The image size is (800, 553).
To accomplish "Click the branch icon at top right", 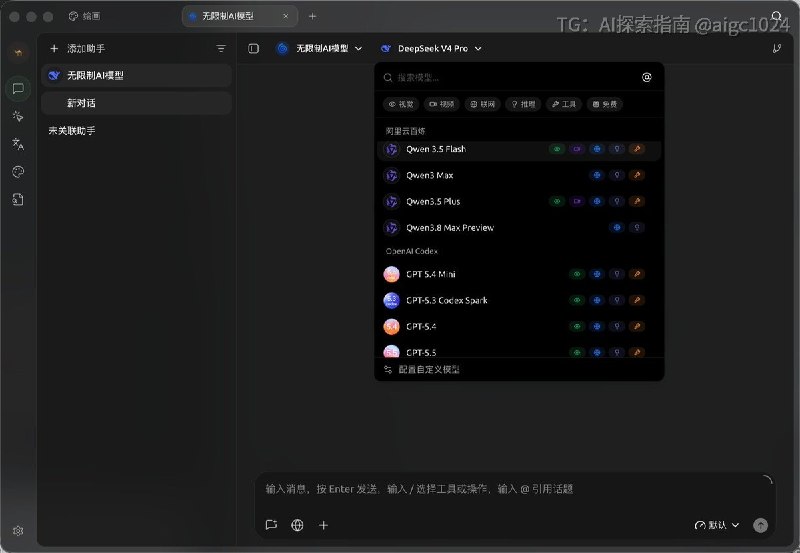I will pyautogui.click(x=777, y=48).
